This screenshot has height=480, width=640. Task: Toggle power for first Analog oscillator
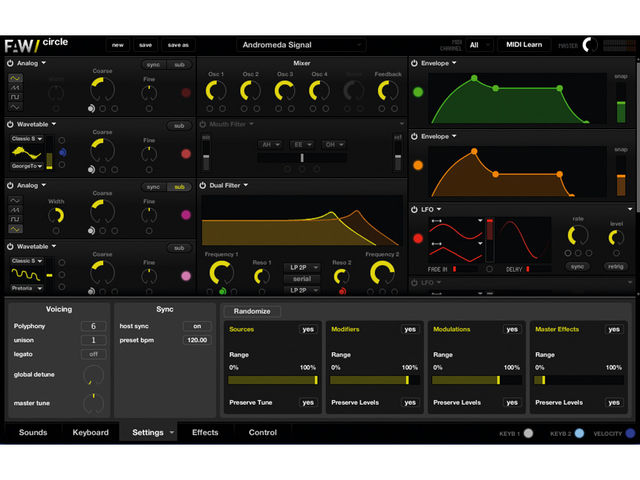10,63
